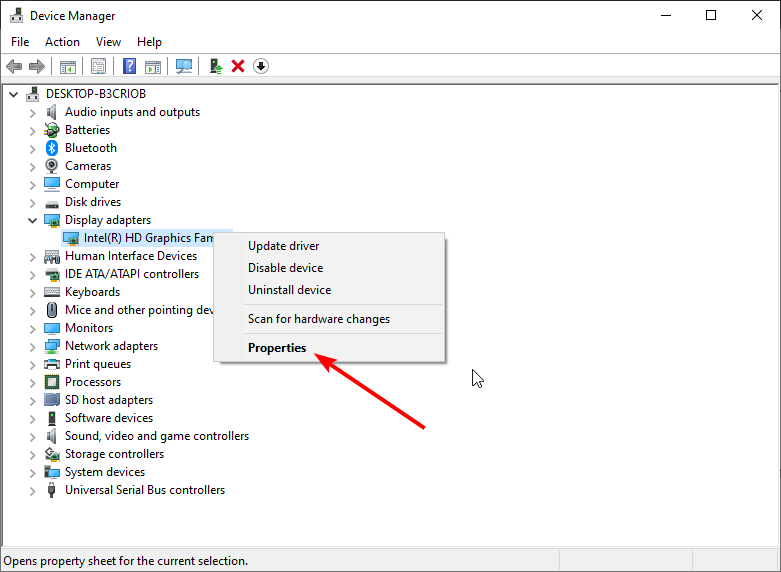Click the Print queues printer icon
This screenshot has width=781, height=572.
52,364
